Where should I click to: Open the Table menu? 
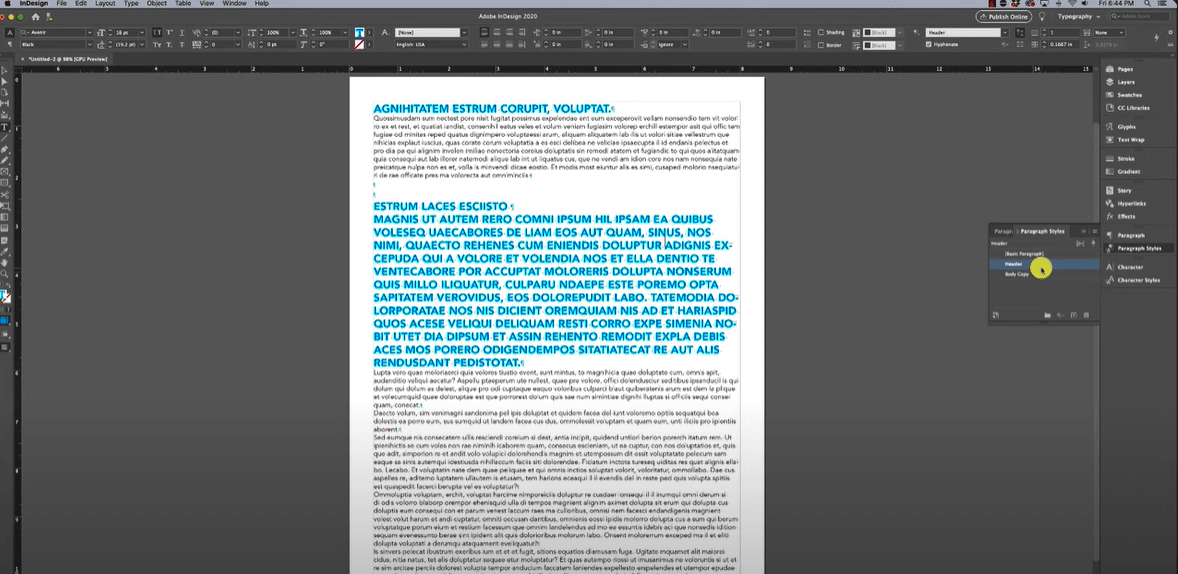[183, 4]
